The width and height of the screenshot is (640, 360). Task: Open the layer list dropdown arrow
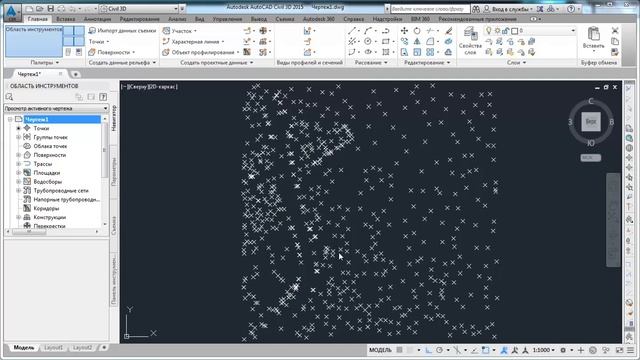(573, 31)
